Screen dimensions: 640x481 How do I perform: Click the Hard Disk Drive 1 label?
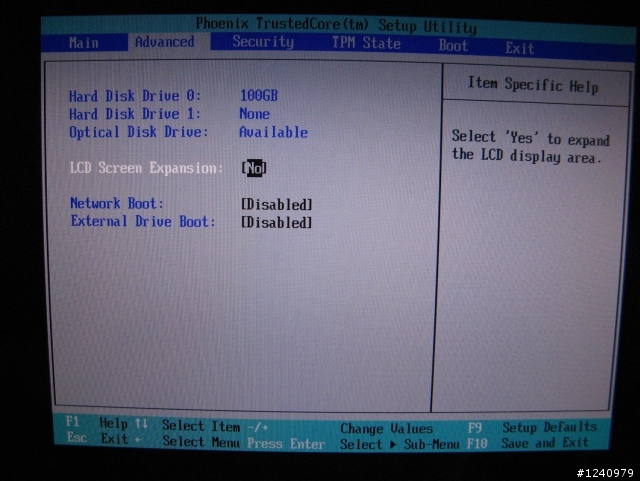pos(135,114)
